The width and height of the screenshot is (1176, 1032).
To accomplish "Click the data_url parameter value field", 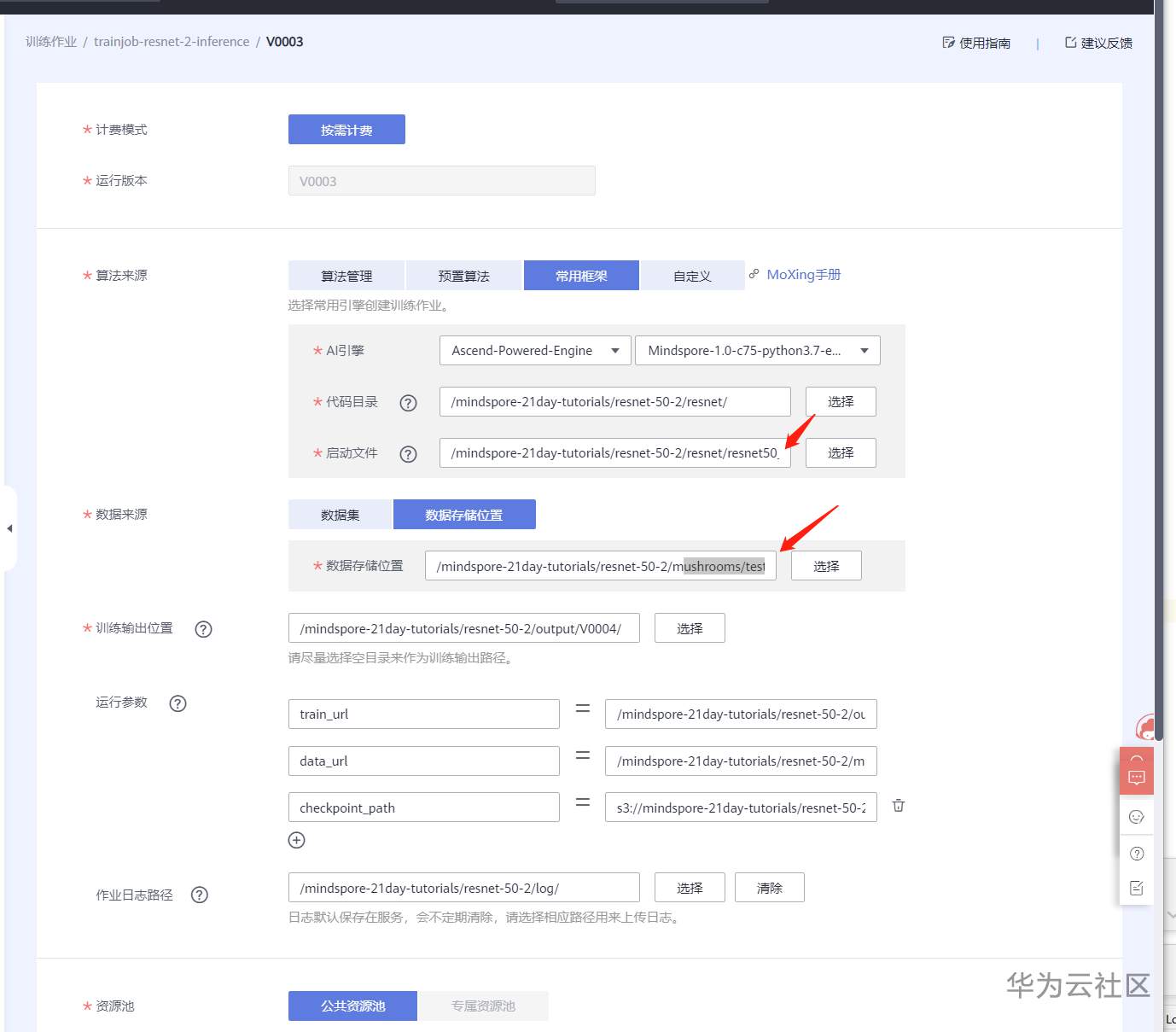I will pyautogui.click(x=741, y=761).
